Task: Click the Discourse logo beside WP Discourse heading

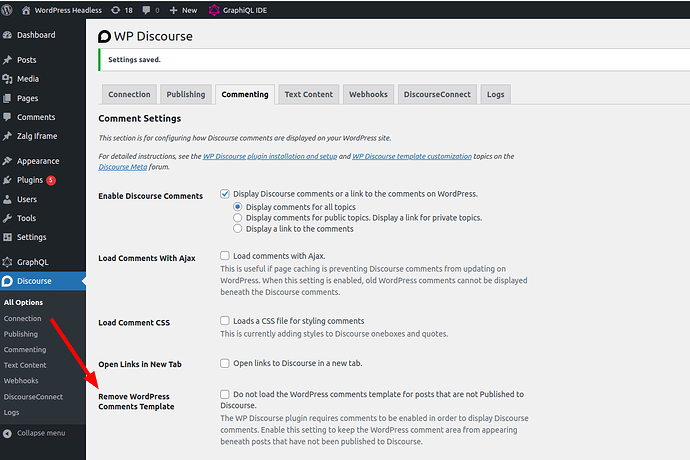Action: 104,37
